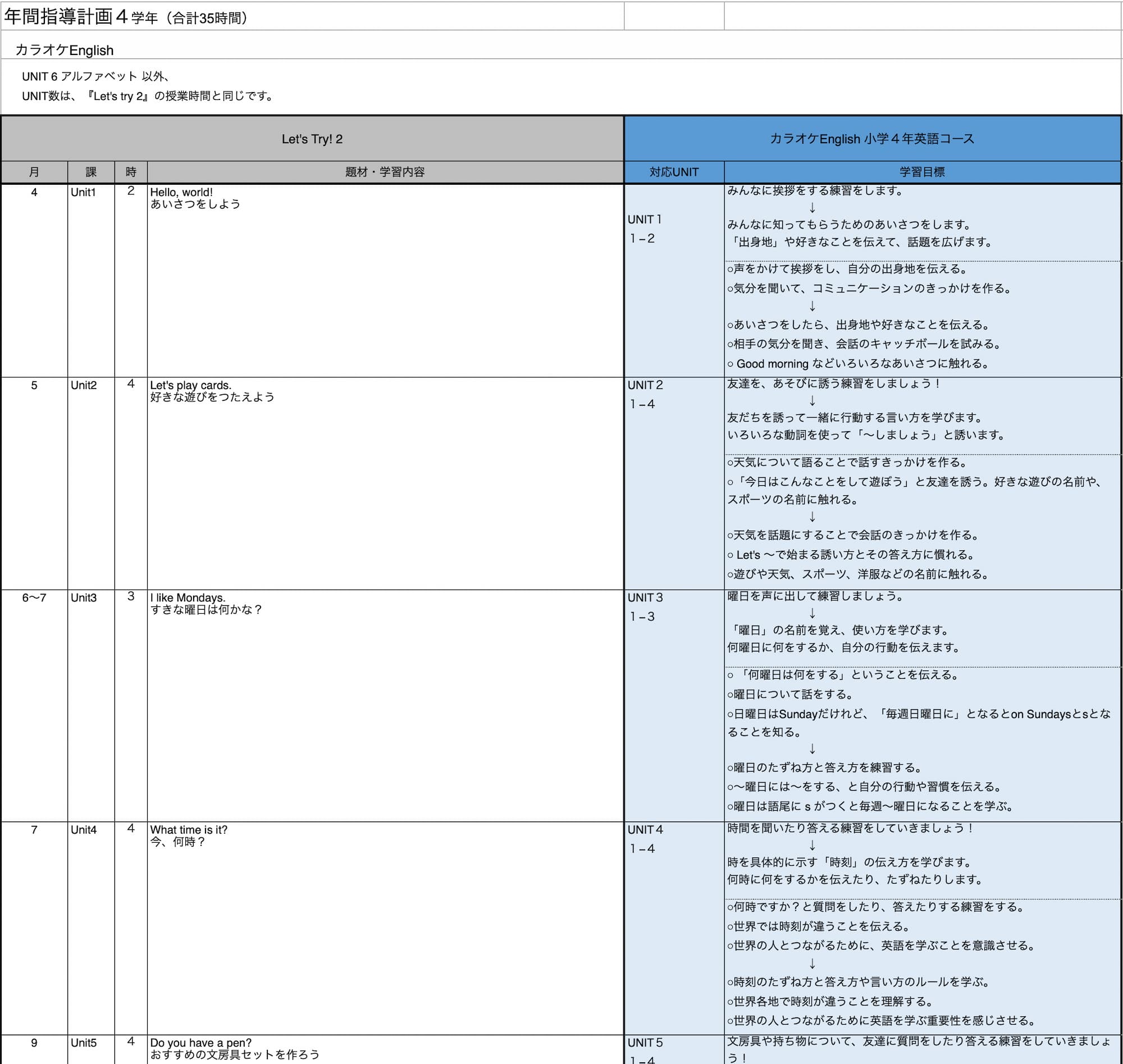Select line '曜日について話をする。'
Screen dimensions: 1123x1064
click(792, 694)
